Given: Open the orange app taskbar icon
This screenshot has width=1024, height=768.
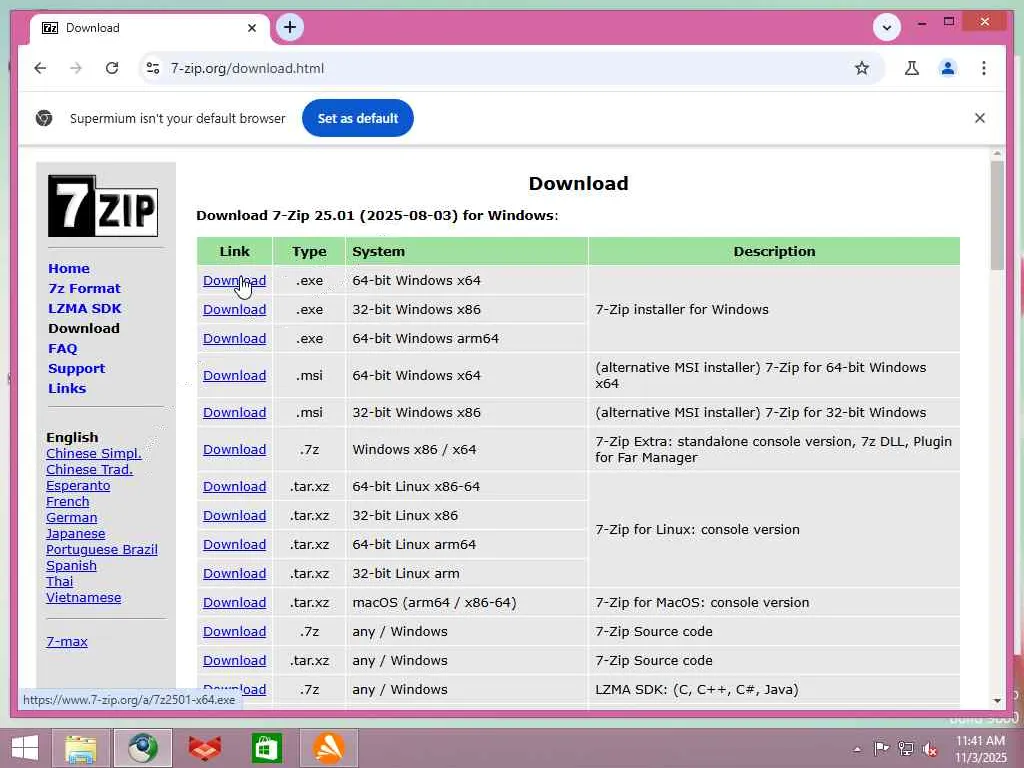Looking at the screenshot, I should pyautogui.click(x=328, y=748).
